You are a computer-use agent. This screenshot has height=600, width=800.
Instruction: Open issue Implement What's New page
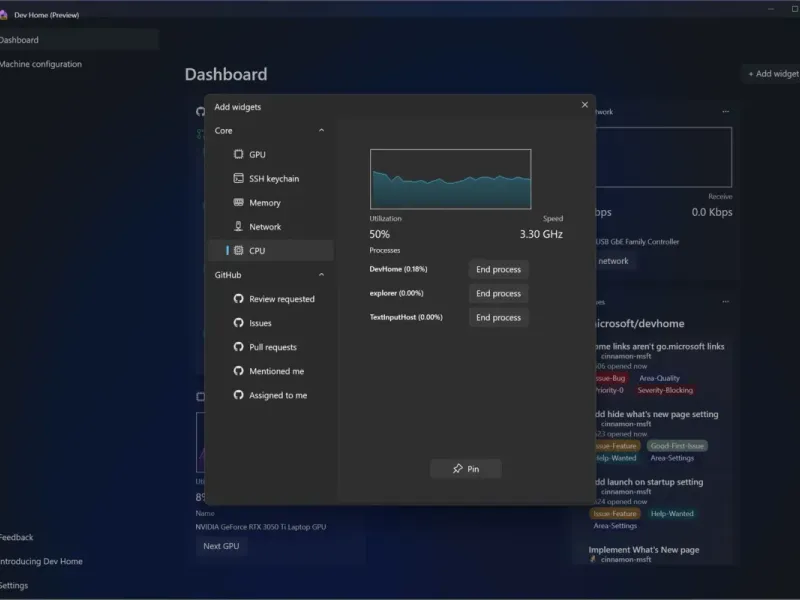[643, 549]
